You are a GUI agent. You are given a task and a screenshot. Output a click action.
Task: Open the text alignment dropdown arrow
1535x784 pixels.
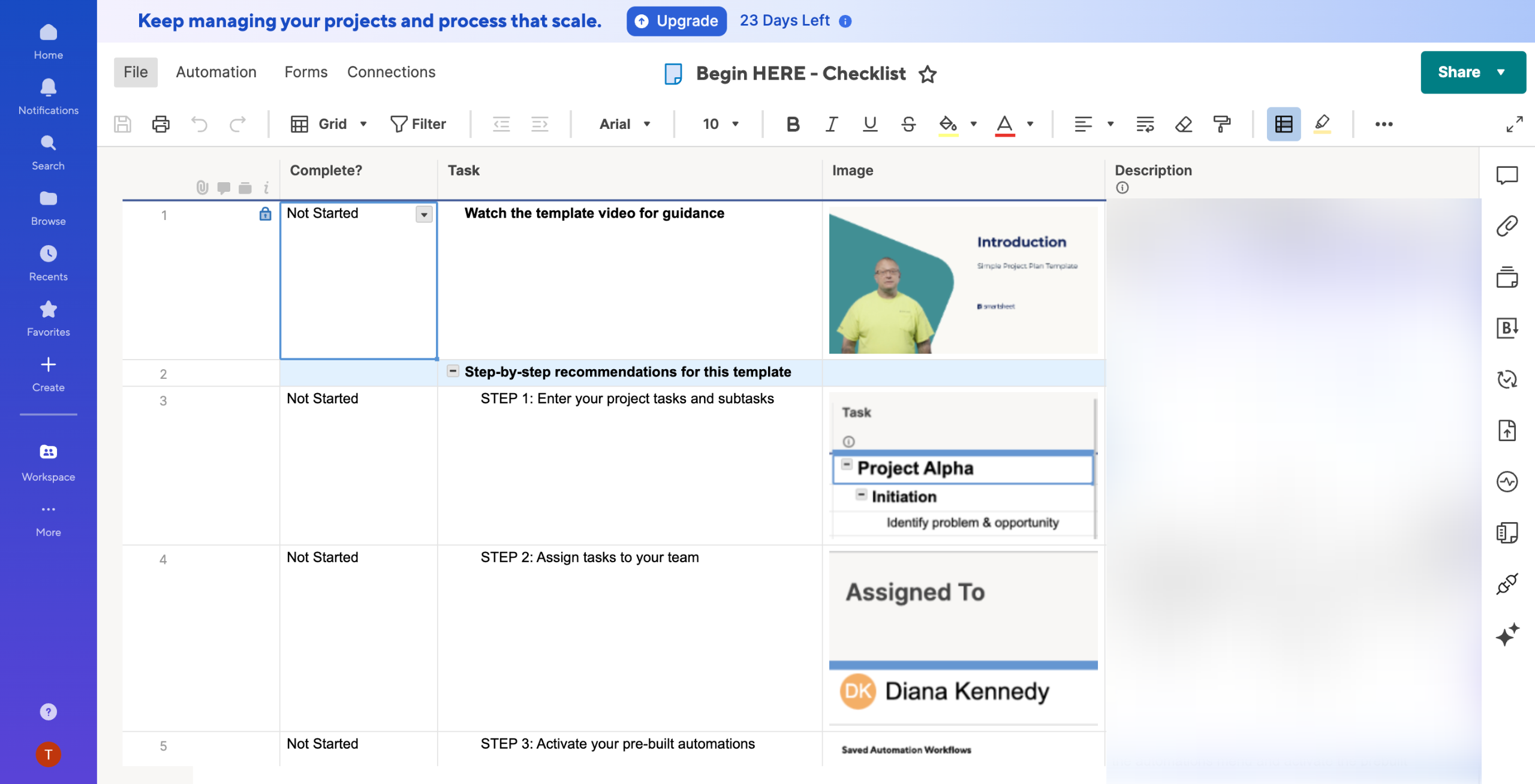1110,124
